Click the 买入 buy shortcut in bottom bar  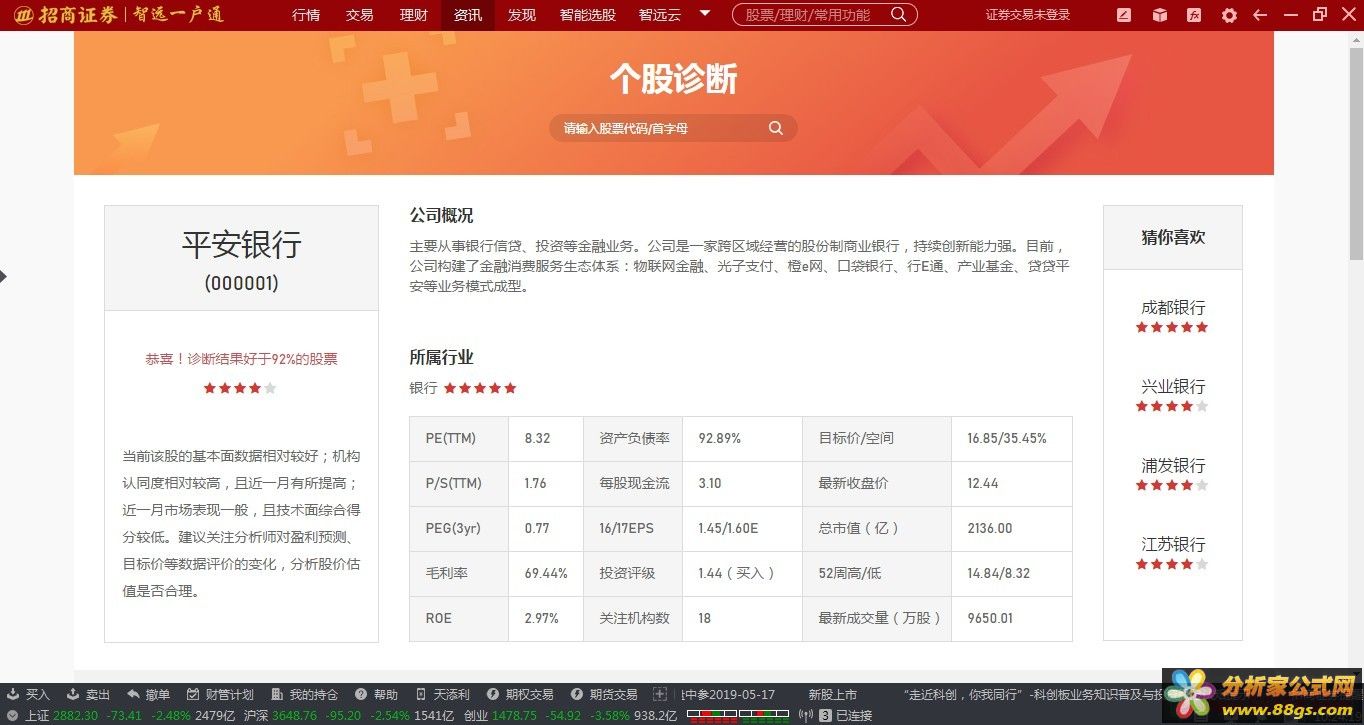(x=28, y=694)
